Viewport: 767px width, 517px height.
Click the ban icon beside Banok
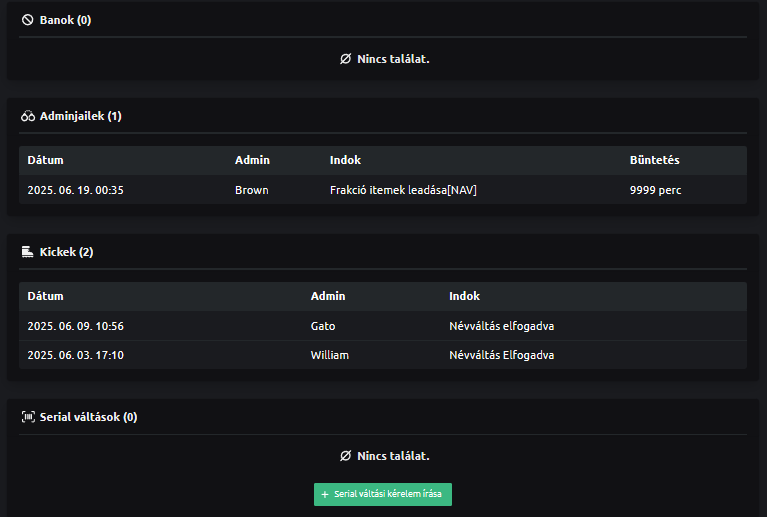28,20
